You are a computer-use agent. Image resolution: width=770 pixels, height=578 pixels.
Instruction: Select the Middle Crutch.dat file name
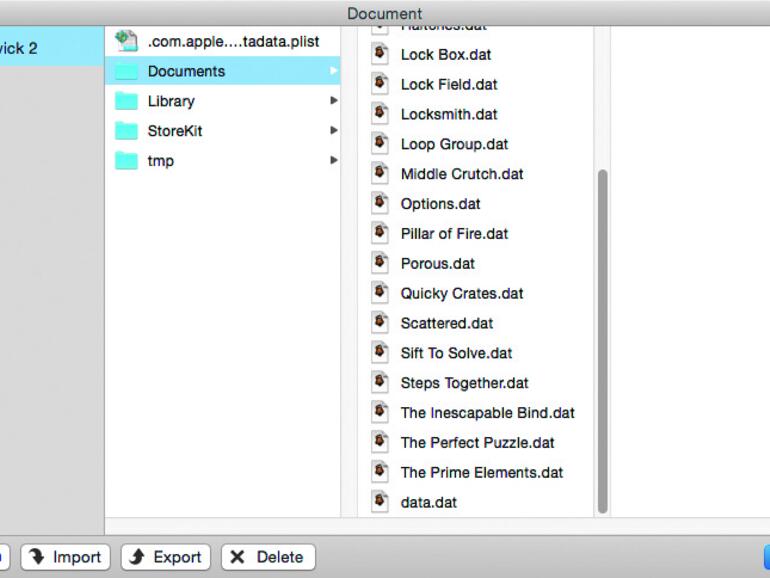pos(462,174)
